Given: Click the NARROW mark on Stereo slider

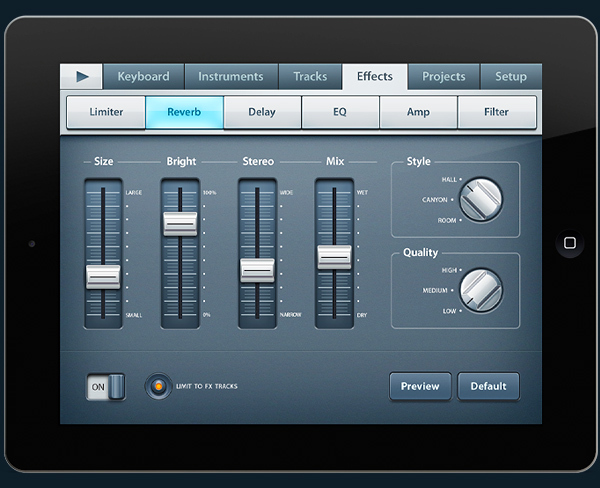Looking at the screenshot, I should [290, 315].
